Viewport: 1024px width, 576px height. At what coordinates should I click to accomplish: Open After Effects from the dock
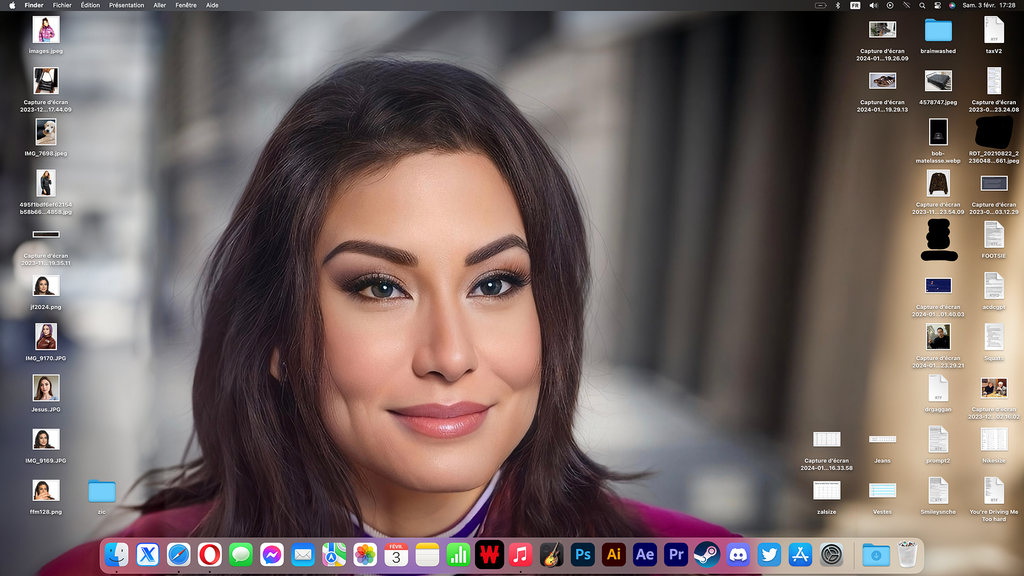645,554
